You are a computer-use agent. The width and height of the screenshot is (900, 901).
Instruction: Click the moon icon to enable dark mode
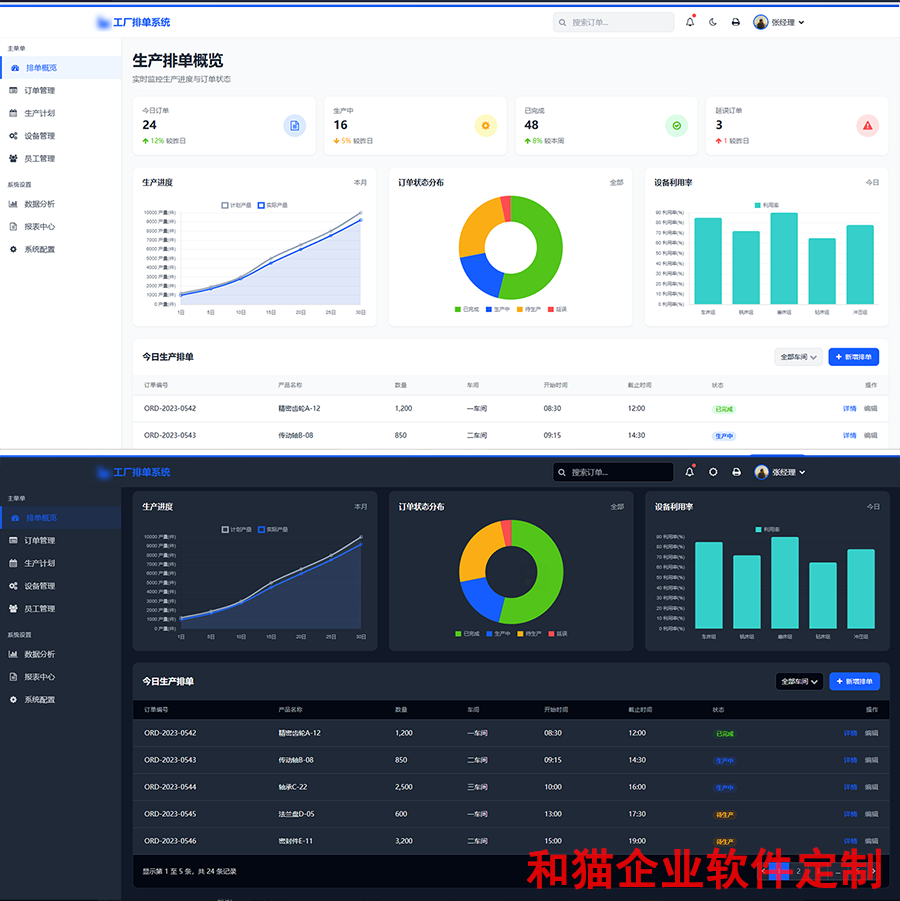pos(713,22)
